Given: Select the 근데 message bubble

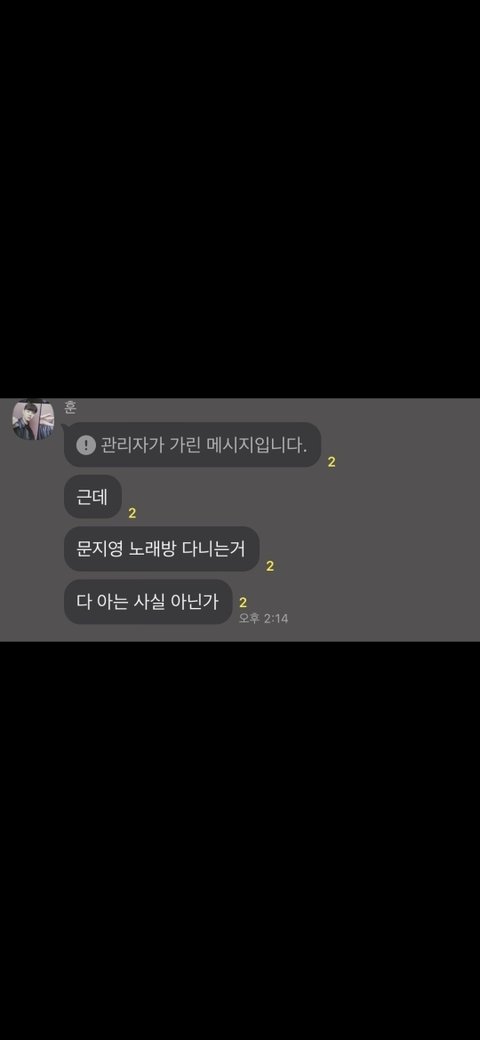Looking at the screenshot, I should [93, 497].
